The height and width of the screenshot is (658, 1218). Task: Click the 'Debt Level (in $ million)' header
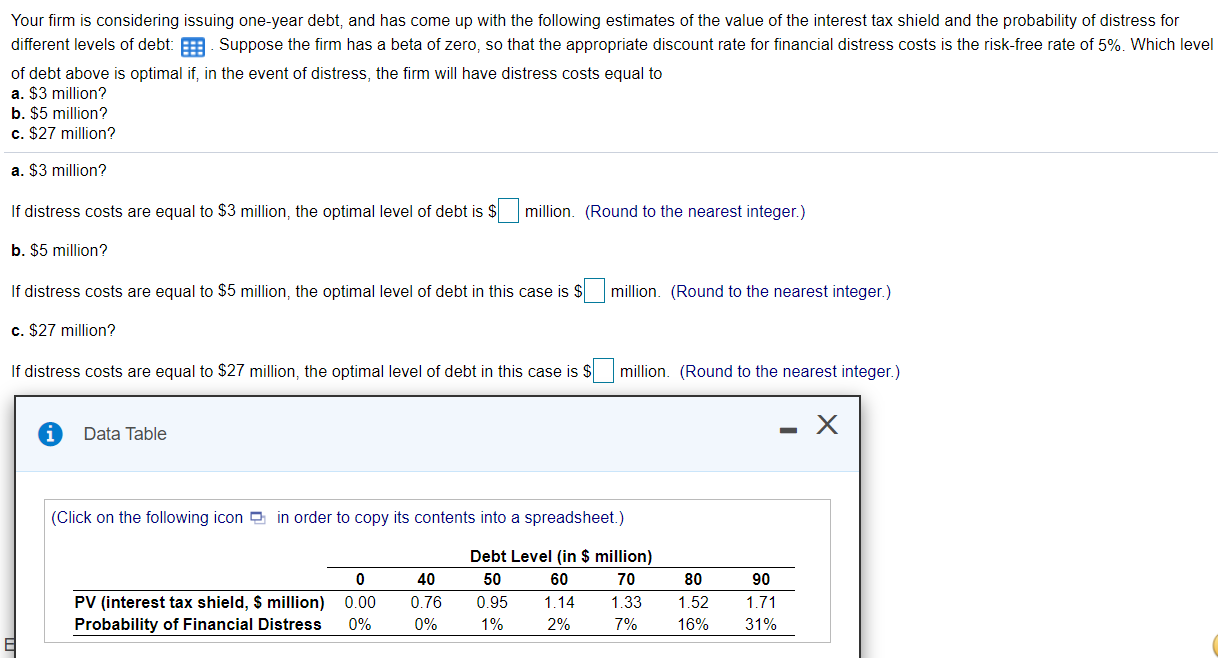pyautogui.click(x=561, y=556)
